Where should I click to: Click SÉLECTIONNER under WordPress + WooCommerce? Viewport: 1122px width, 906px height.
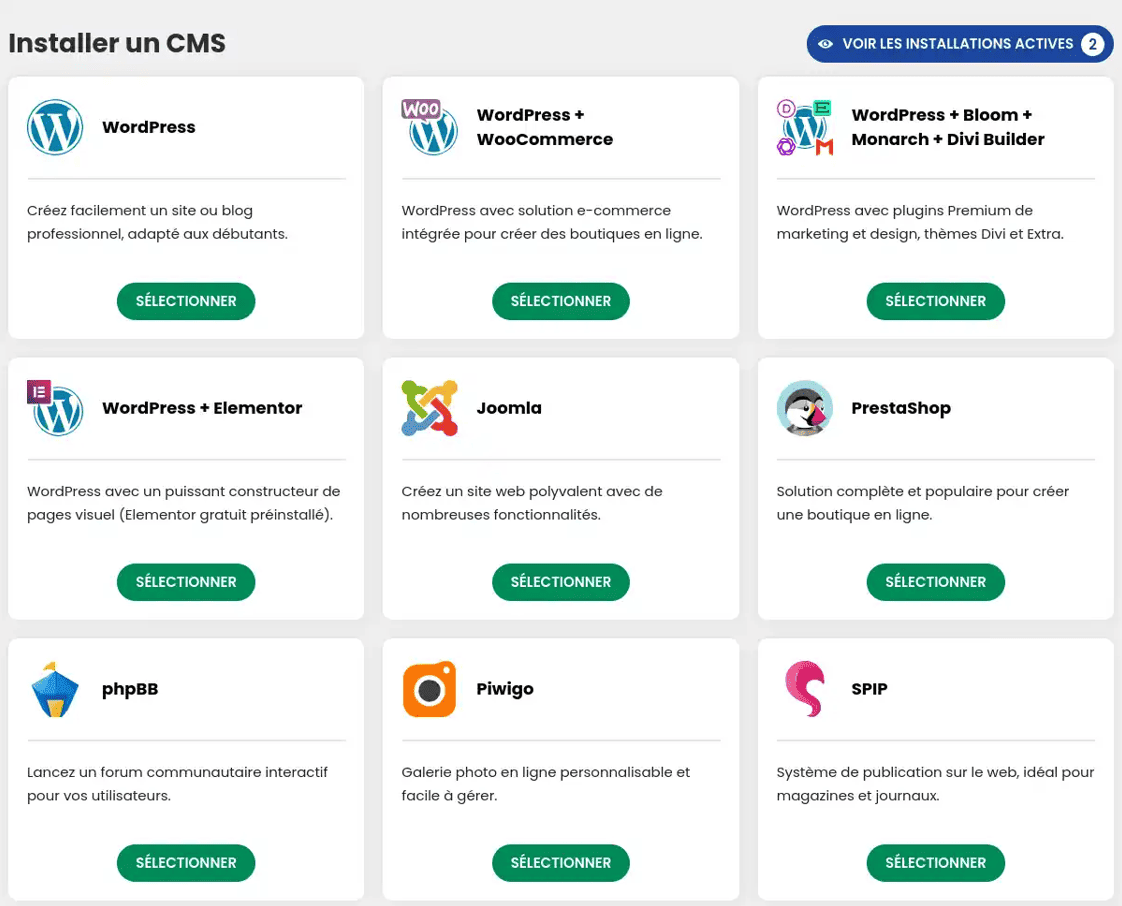(560, 301)
